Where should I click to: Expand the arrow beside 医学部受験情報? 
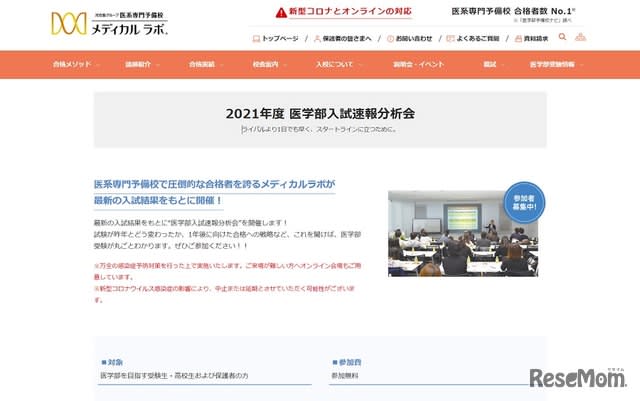[x=581, y=65]
